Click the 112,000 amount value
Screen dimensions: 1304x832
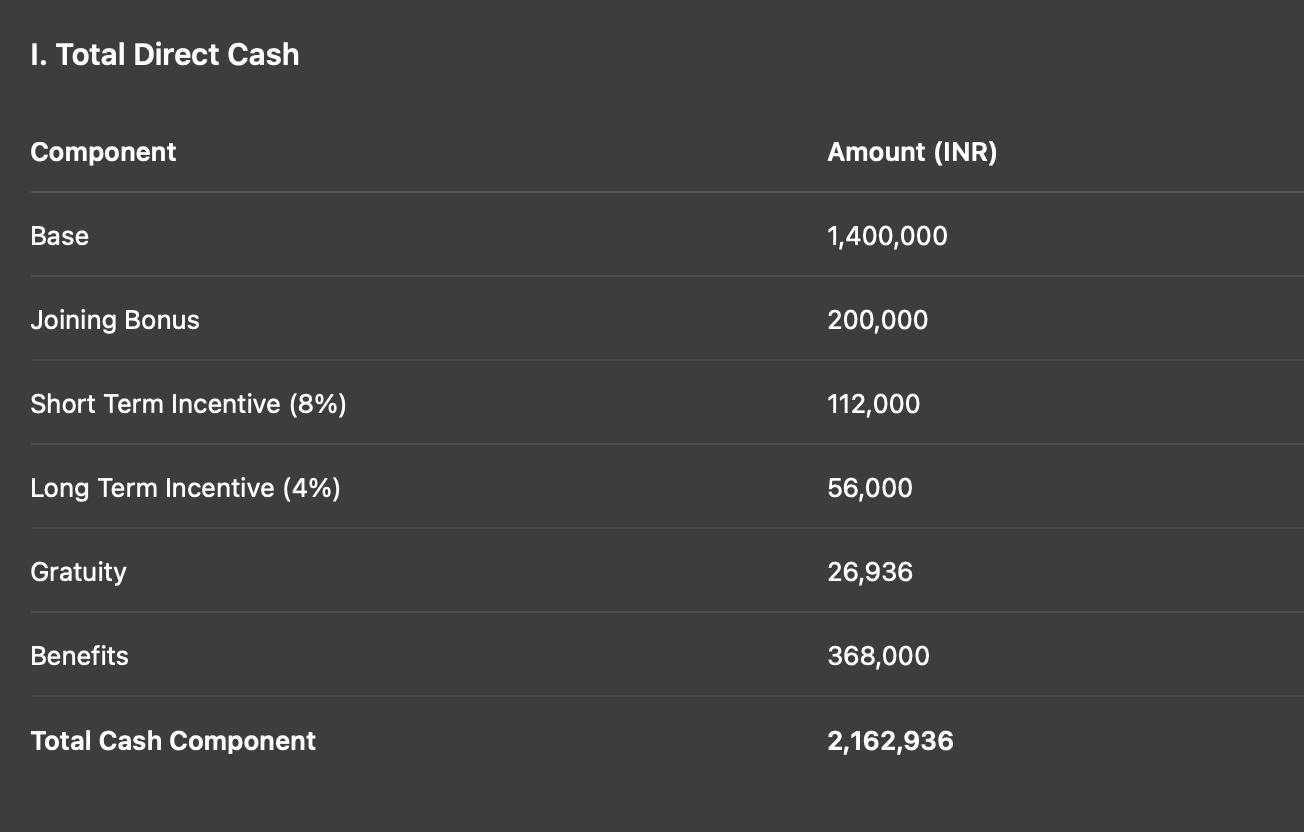click(873, 404)
